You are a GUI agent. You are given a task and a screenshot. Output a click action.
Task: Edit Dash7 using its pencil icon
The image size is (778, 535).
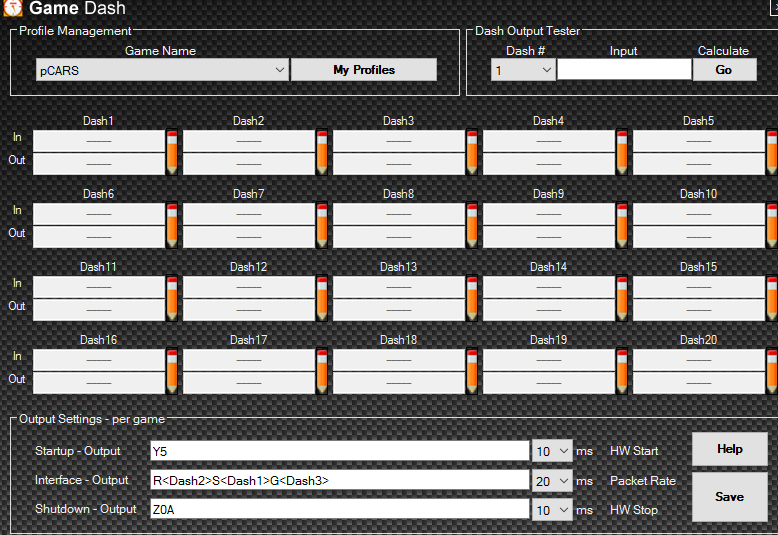(322, 225)
